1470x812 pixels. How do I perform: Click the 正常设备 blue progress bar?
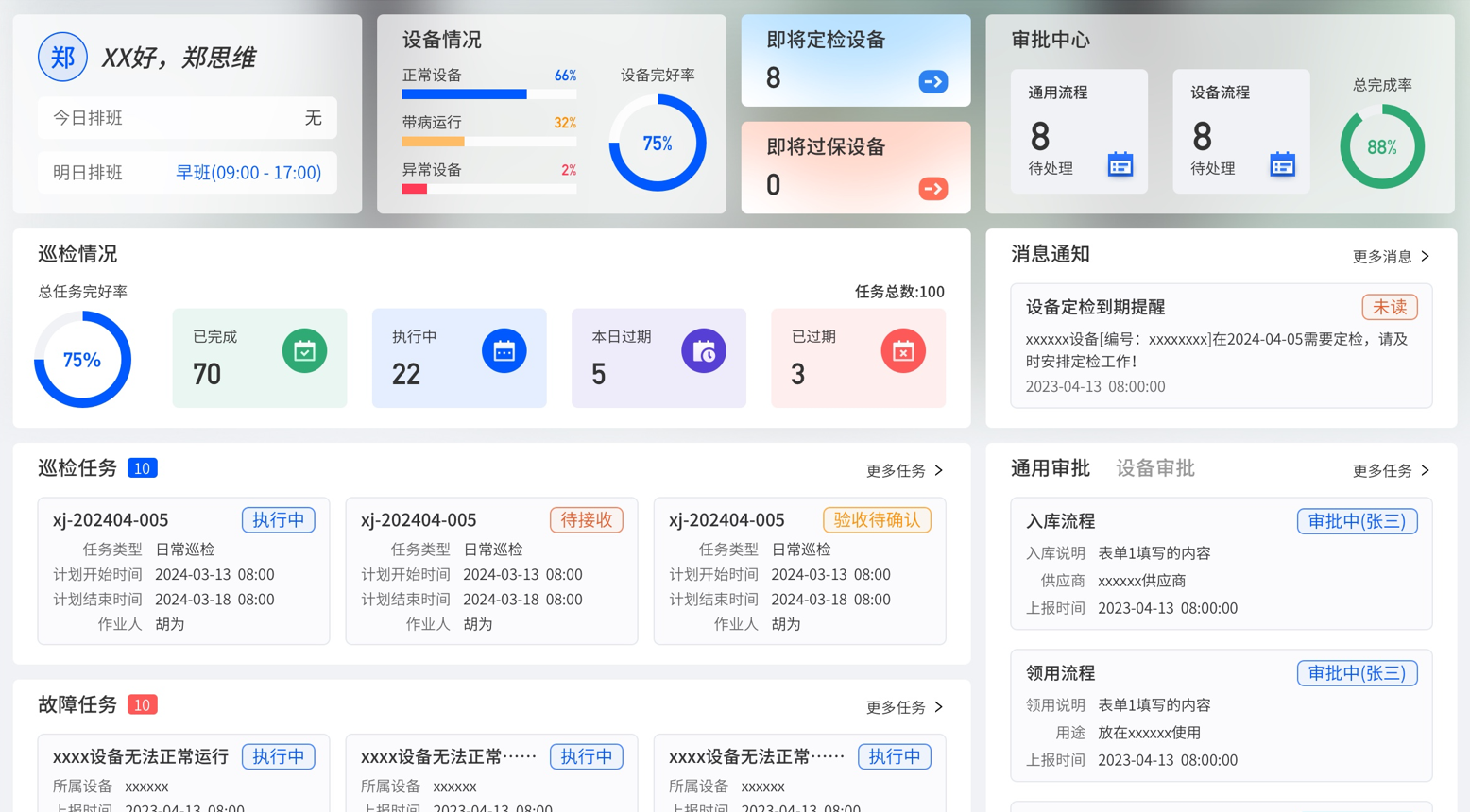[464, 94]
